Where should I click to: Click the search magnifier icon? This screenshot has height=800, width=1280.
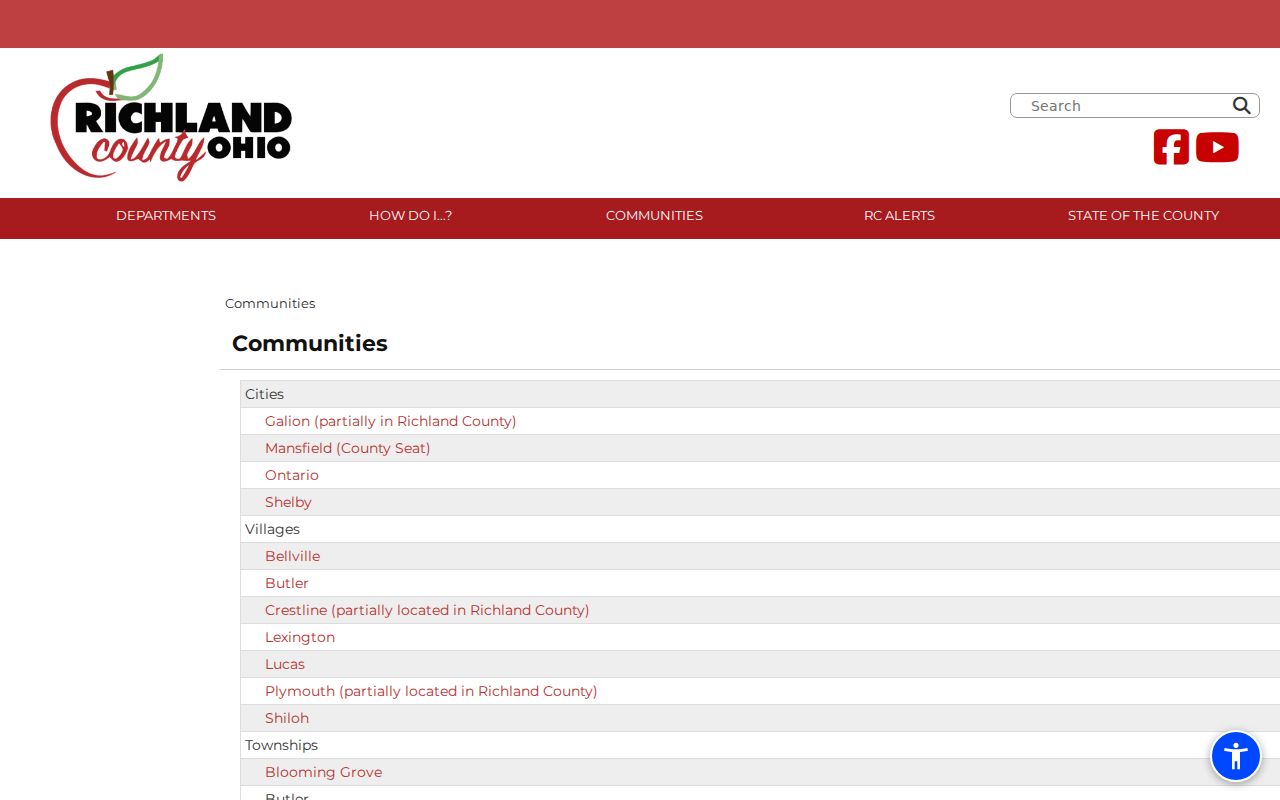pyautogui.click(x=1241, y=105)
